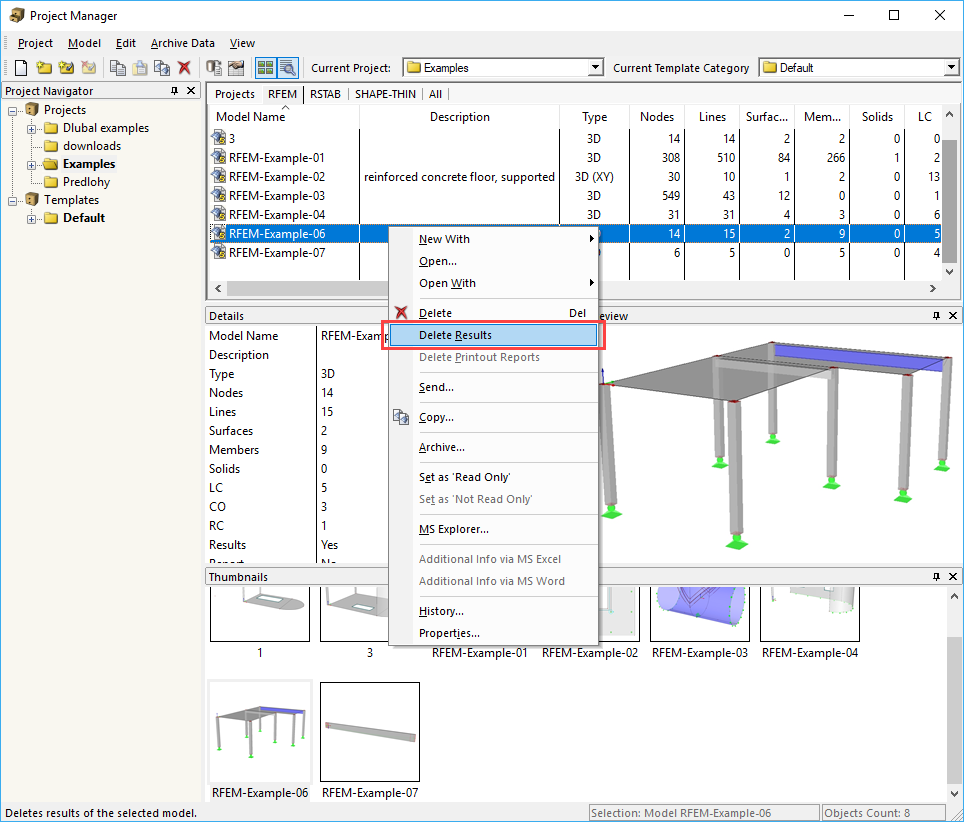The width and height of the screenshot is (964, 822).
Task: Choose History... in the context menu
Action: [x=494, y=611]
